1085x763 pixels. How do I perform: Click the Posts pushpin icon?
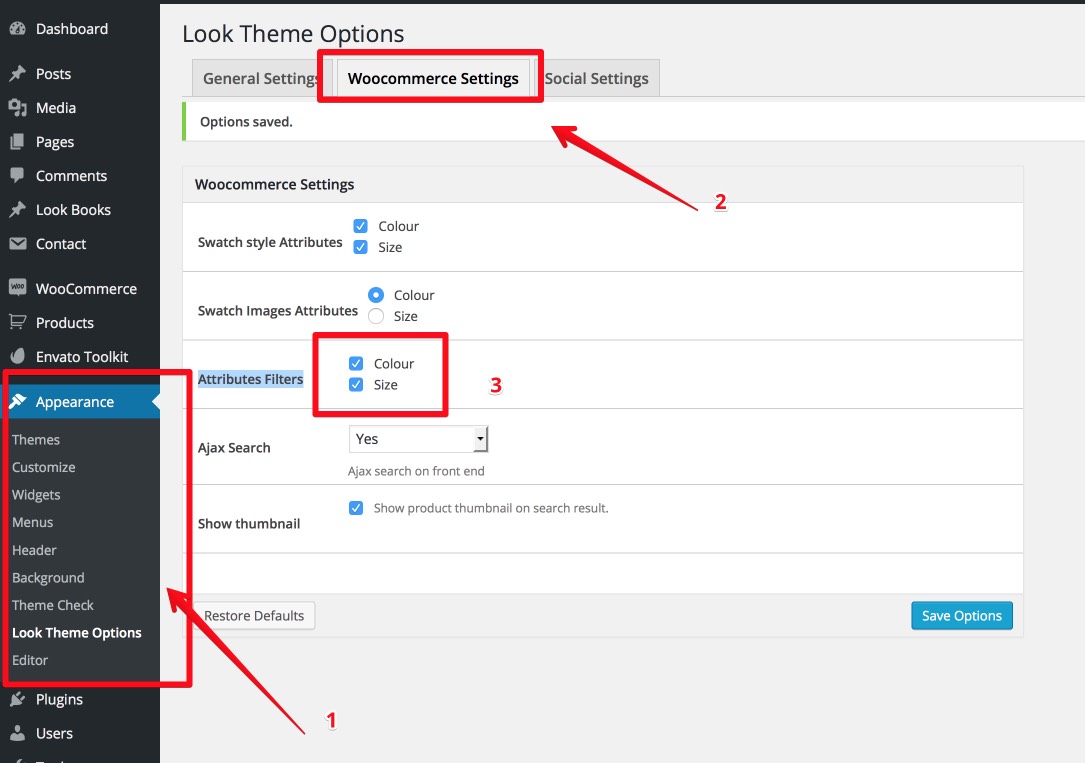pyautogui.click(x=17, y=74)
